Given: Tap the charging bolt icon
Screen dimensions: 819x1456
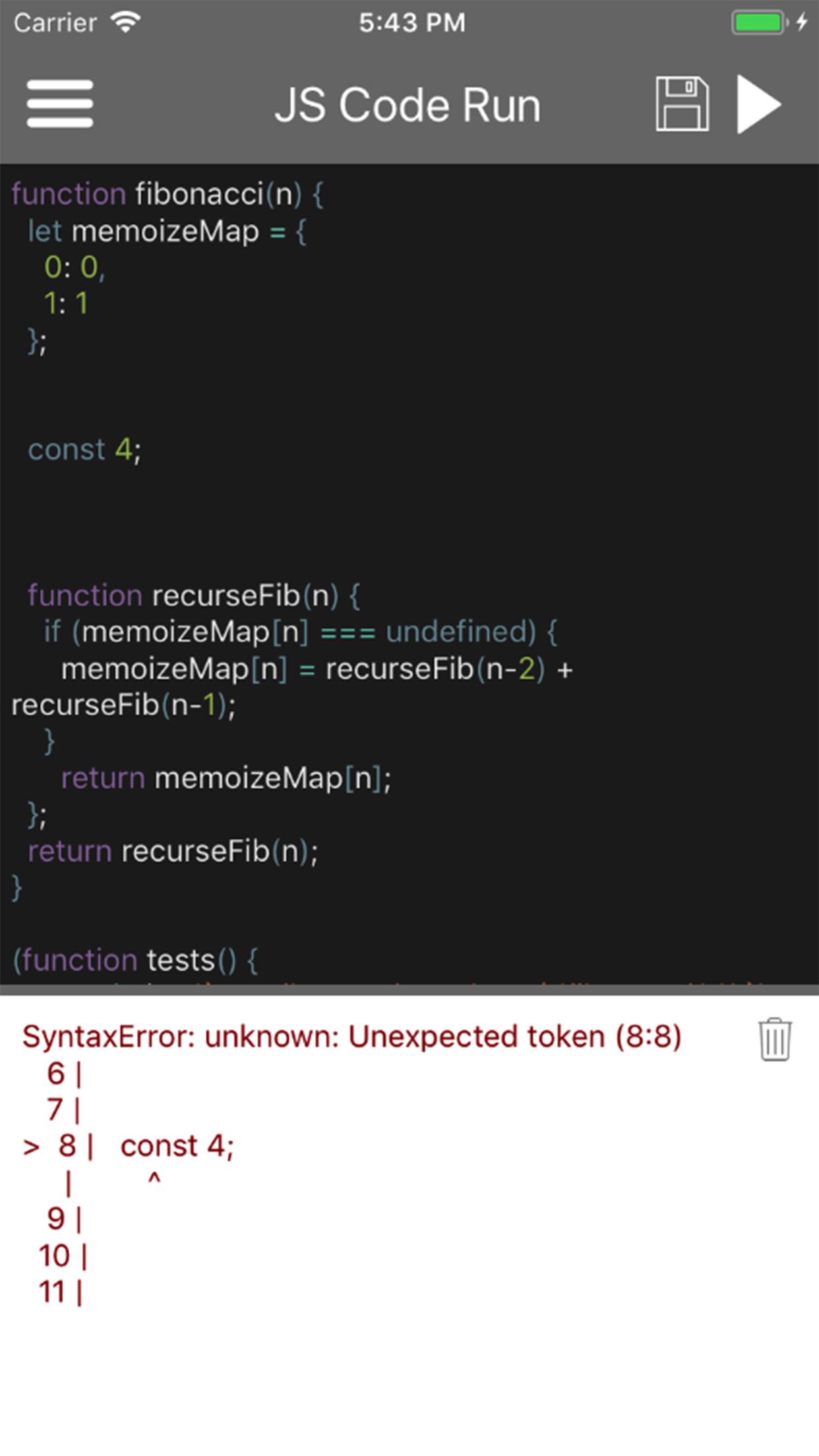Looking at the screenshot, I should 802,22.
